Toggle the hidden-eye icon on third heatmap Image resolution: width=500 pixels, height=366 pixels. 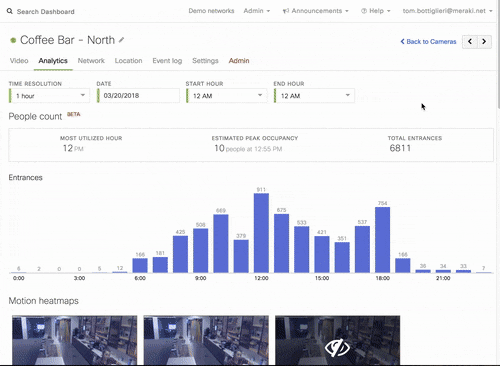tap(337, 348)
